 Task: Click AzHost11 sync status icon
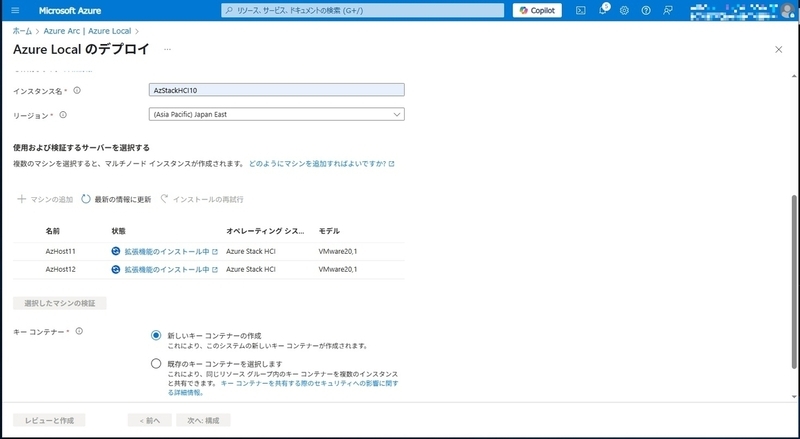tap(116, 251)
